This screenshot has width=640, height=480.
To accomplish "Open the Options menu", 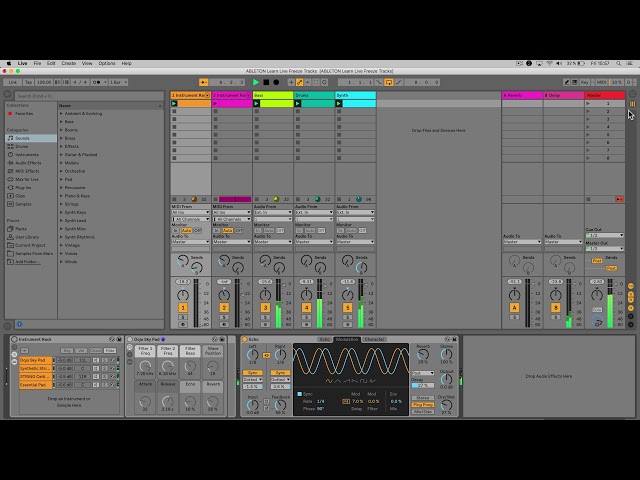I will (x=107, y=63).
